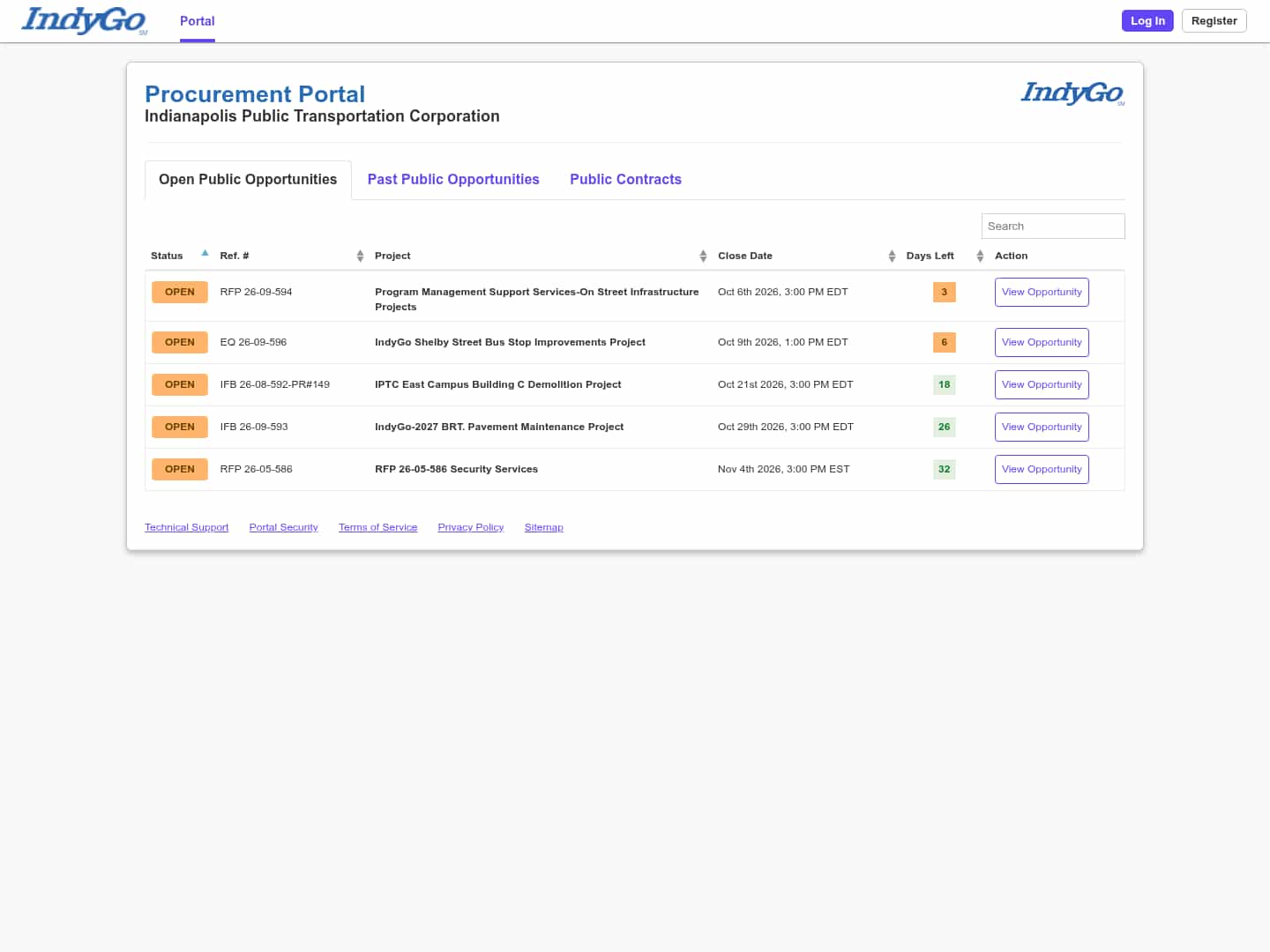Open the Portal Security link
This screenshot has width=1270, height=952.
(x=283, y=527)
